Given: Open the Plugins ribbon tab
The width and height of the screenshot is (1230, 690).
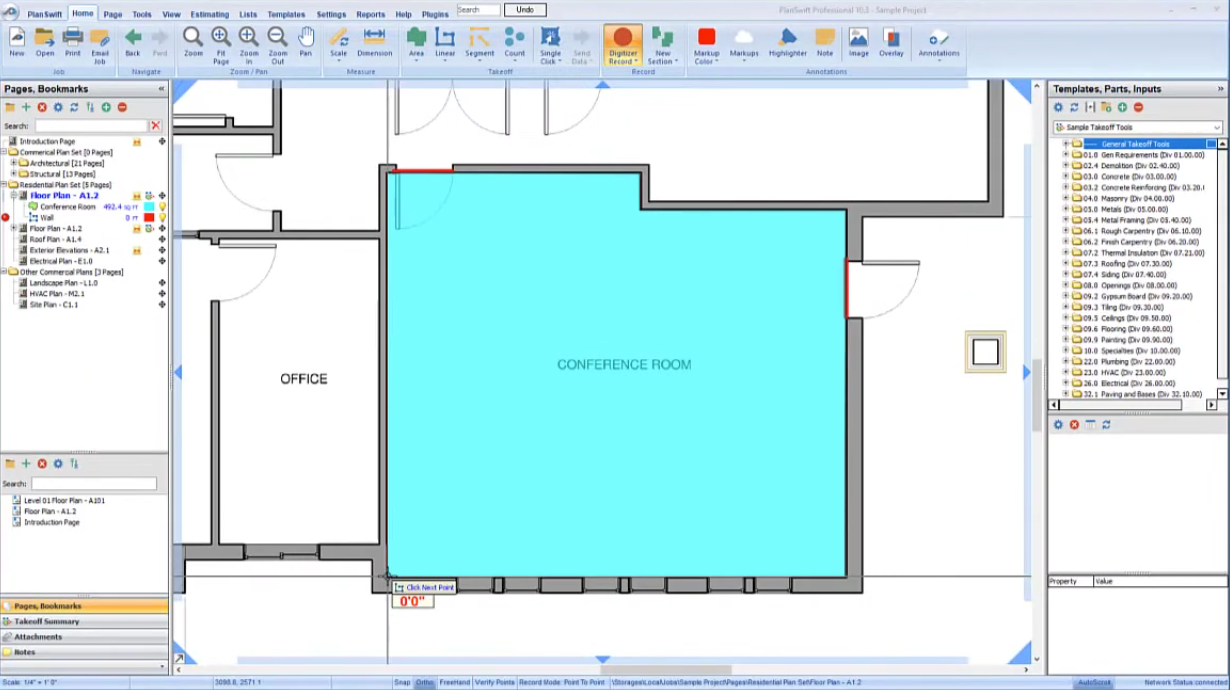Looking at the screenshot, I should (435, 14).
